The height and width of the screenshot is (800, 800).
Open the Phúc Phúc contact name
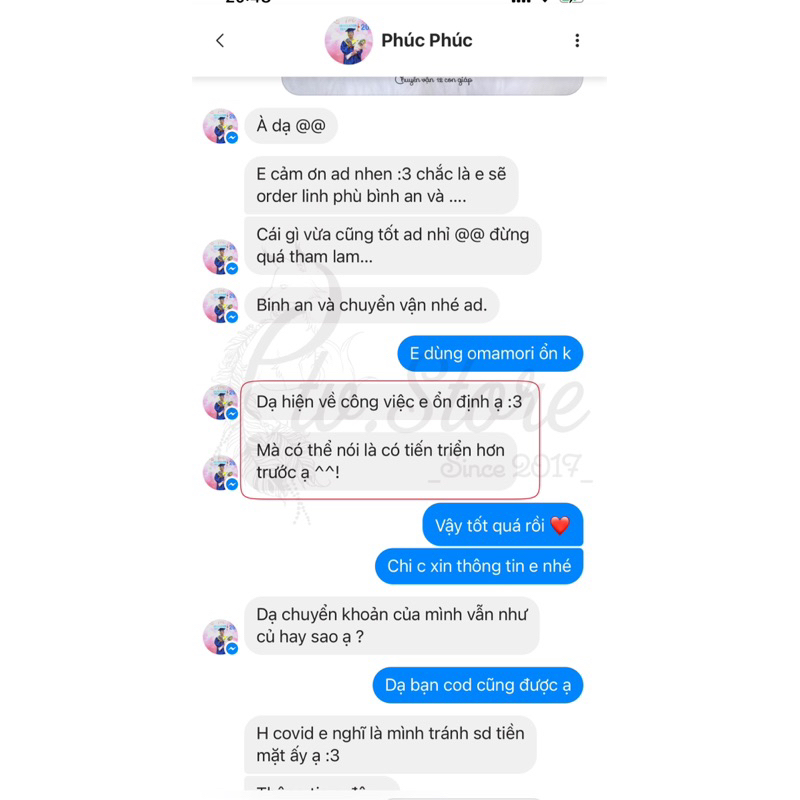pos(427,40)
